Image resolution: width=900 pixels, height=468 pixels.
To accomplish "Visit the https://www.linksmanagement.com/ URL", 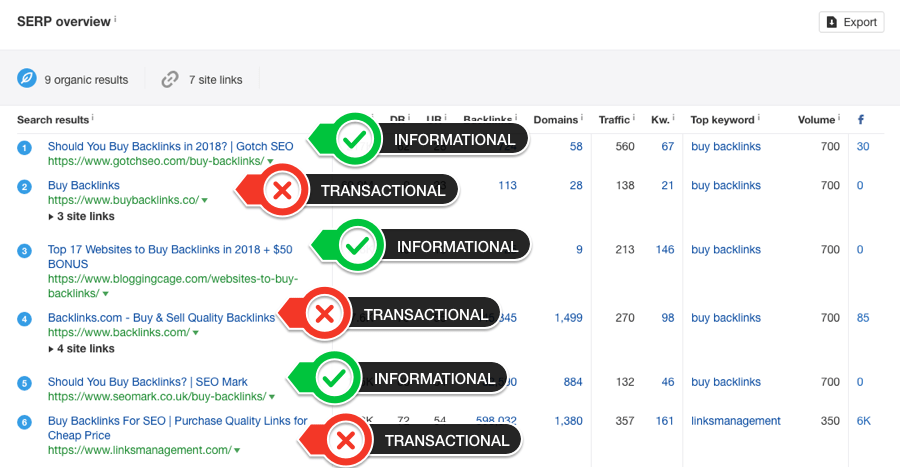I will click(x=139, y=450).
